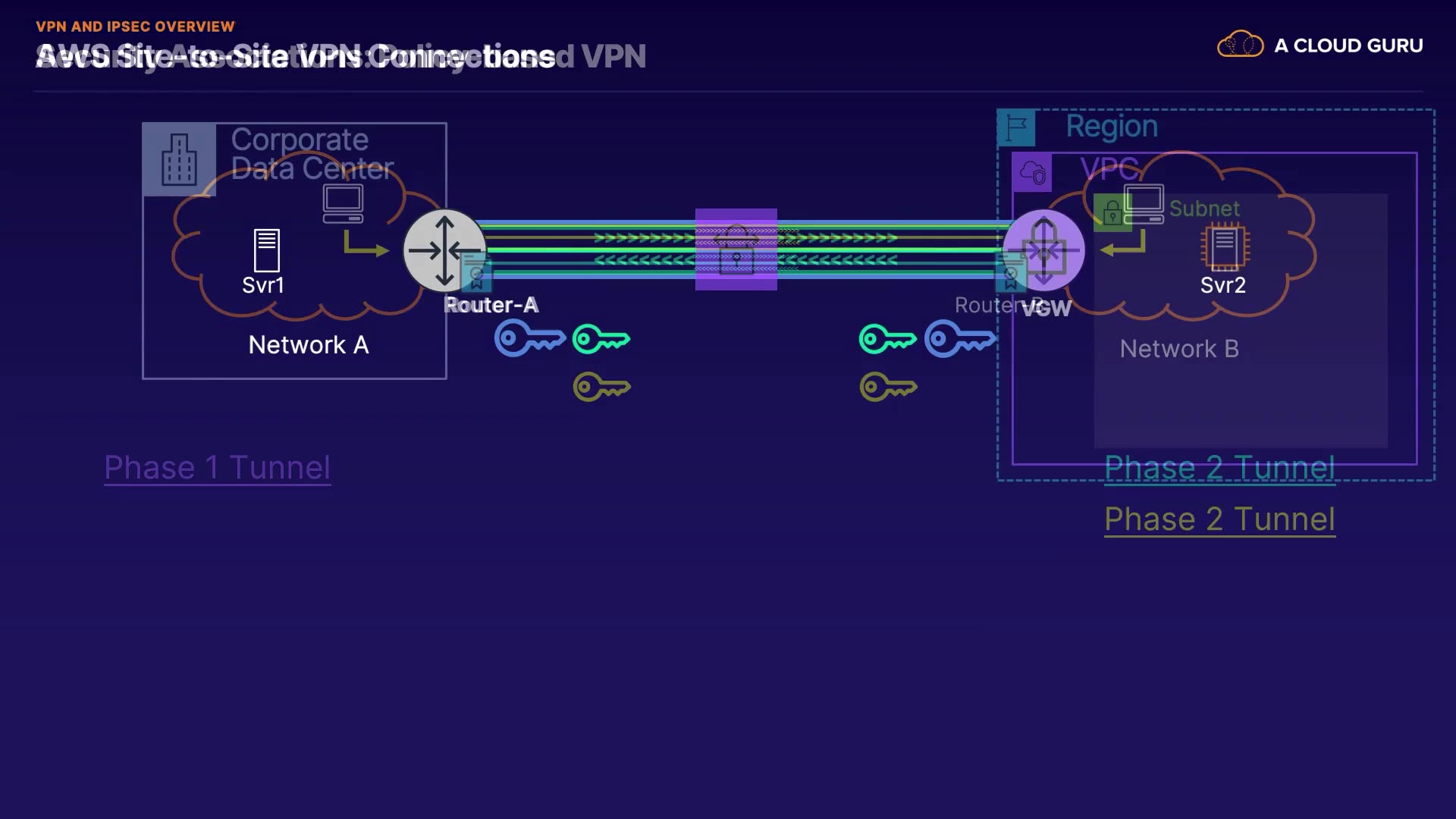
Task: Click the Phase 1 Tunnel link
Action: pos(217,467)
